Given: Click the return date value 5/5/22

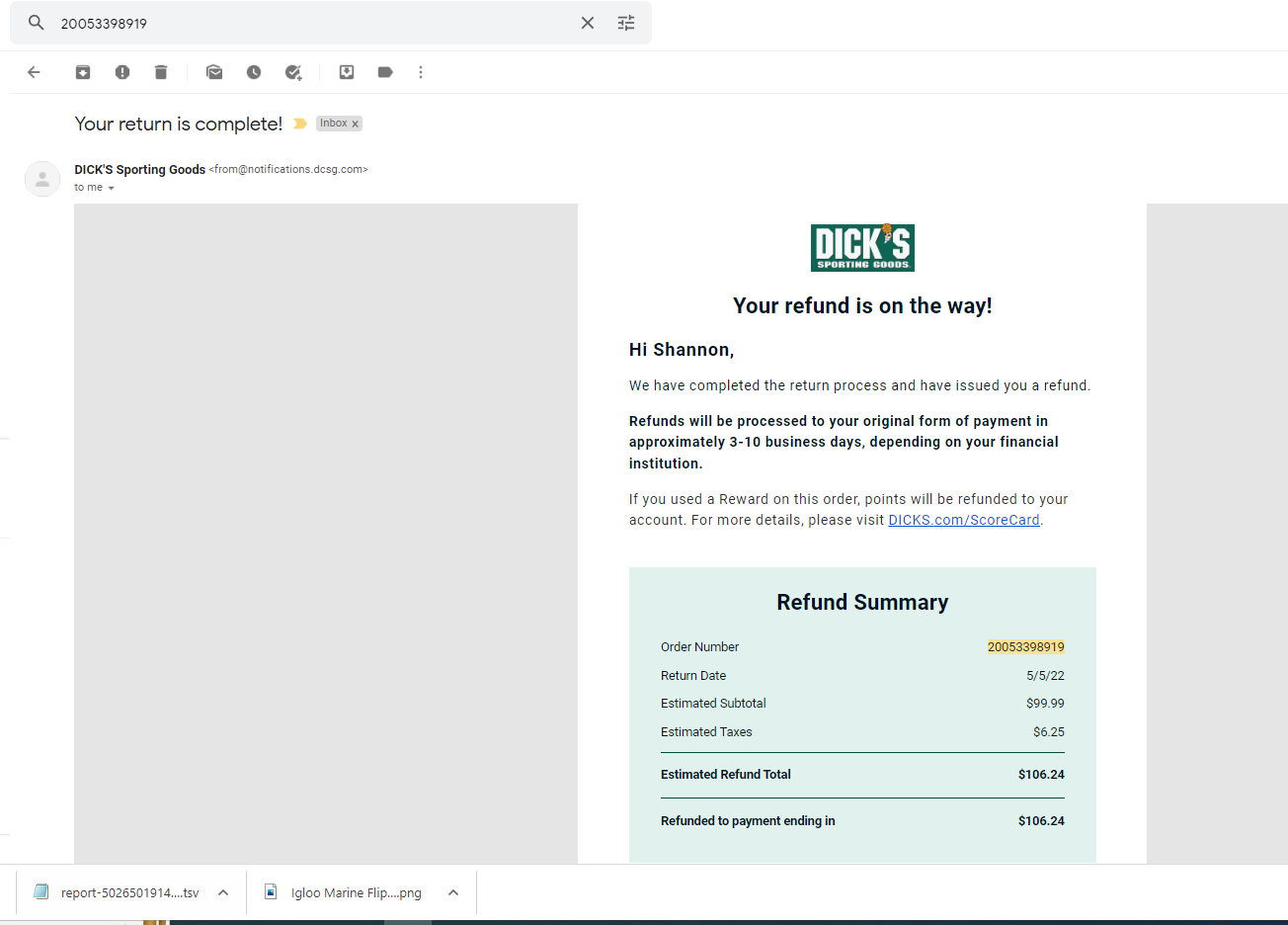Looking at the screenshot, I should click(x=1045, y=676).
